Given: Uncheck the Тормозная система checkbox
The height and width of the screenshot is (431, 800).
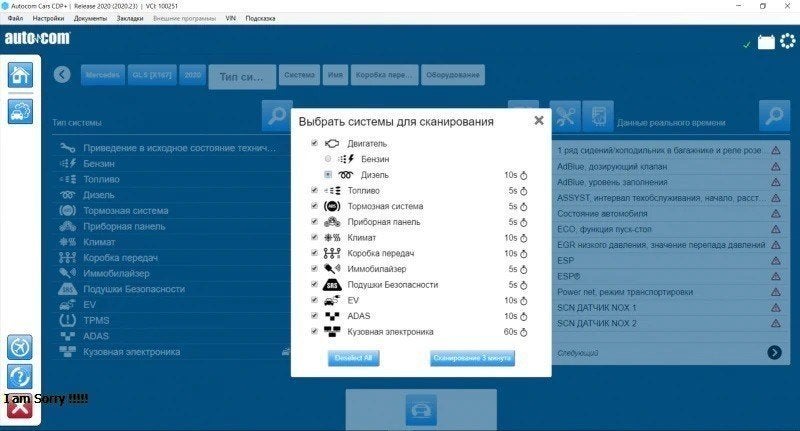Looking at the screenshot, I should [x=314, y=206].
